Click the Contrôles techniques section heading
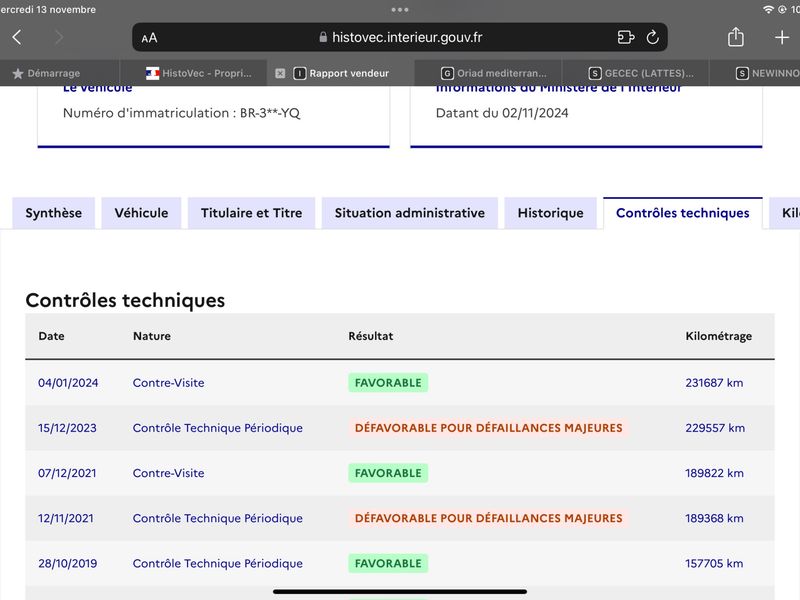800x600 pixels. (x=125, y=301)
